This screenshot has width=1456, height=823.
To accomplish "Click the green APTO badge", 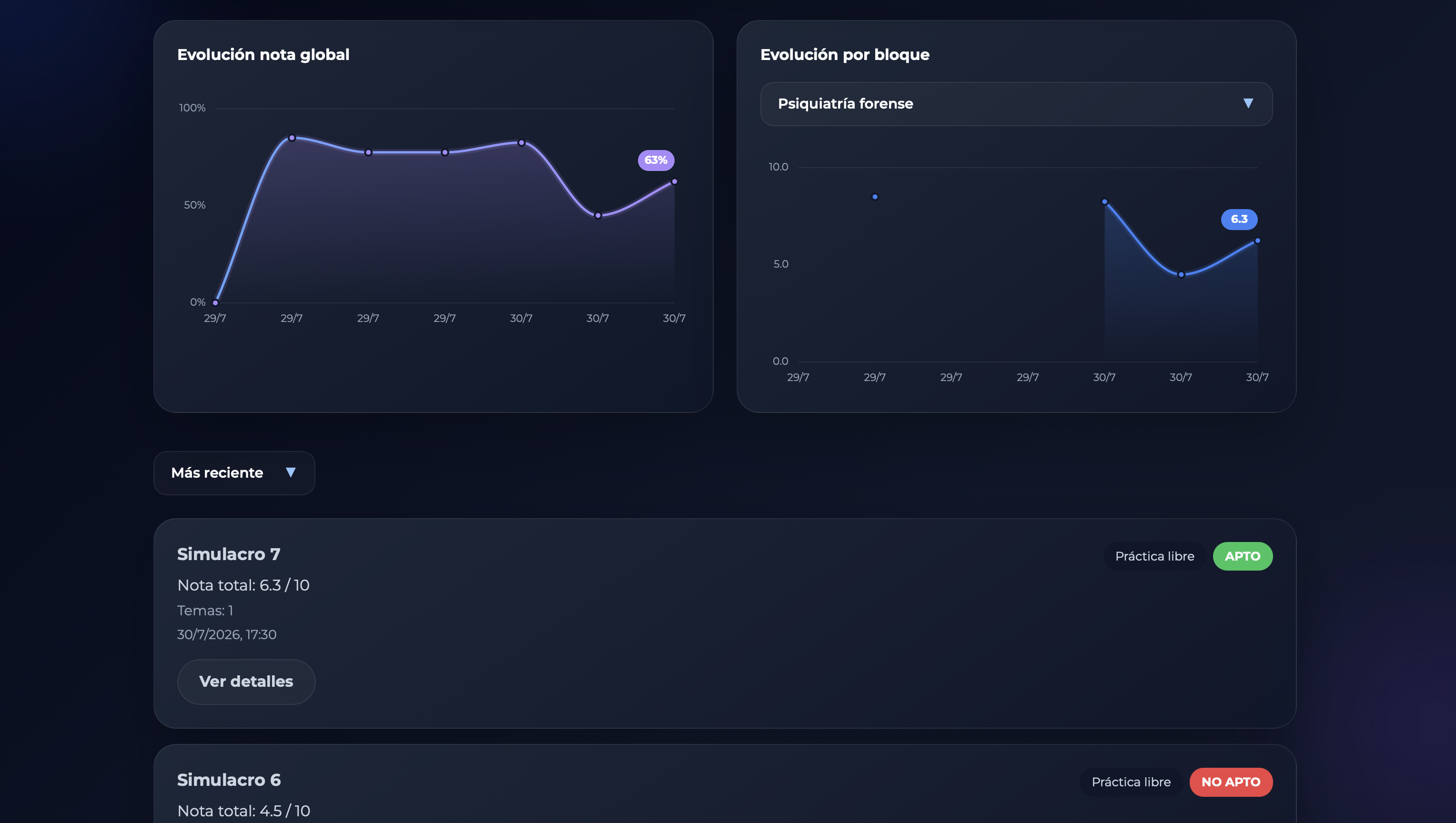I will coord(1242,556).
